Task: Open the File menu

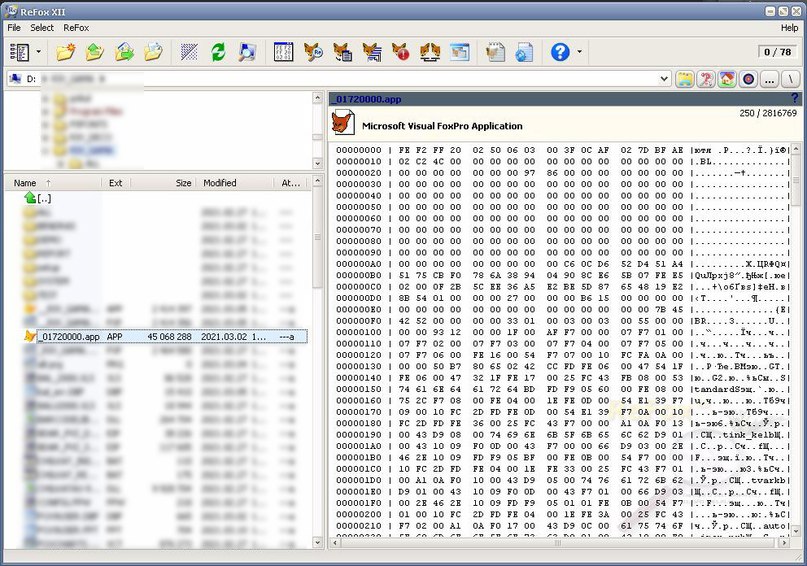Action: click(x=14, y=28)
